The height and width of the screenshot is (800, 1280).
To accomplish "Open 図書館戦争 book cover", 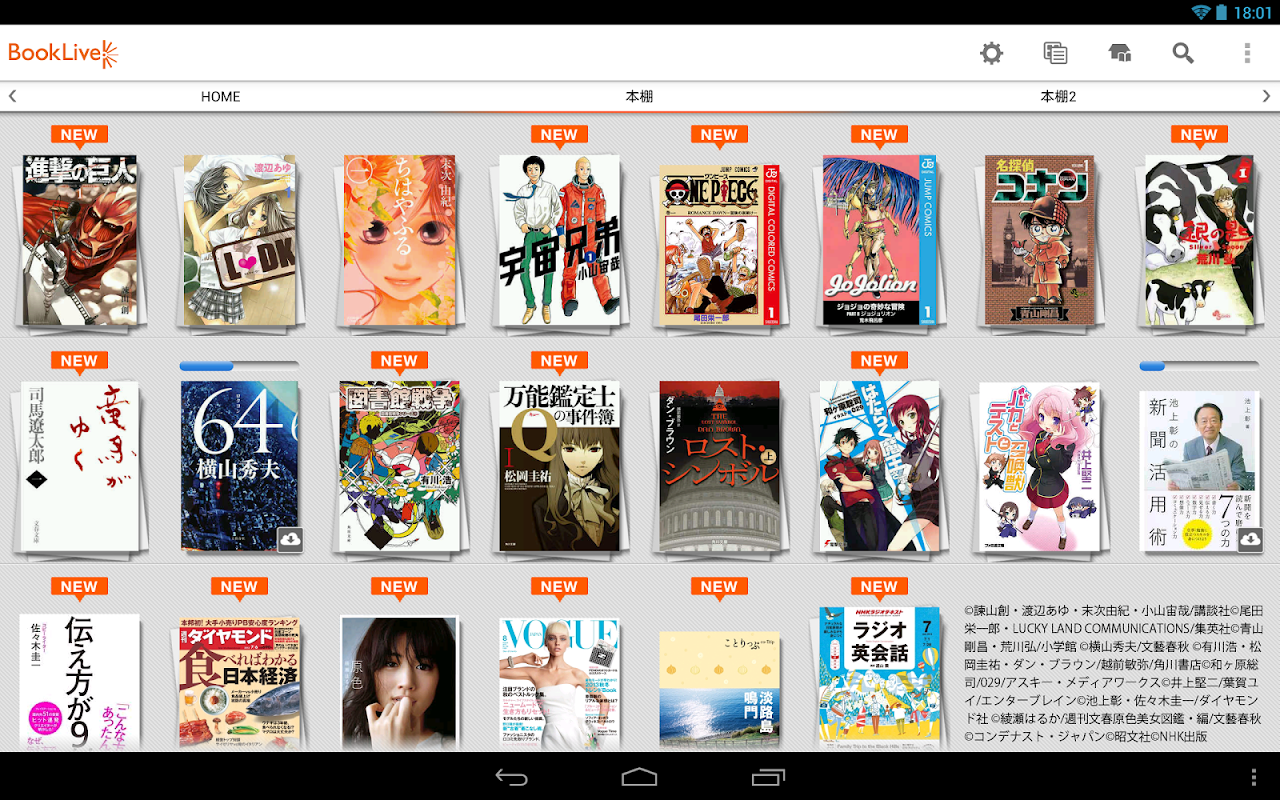I will click(400, 466).
